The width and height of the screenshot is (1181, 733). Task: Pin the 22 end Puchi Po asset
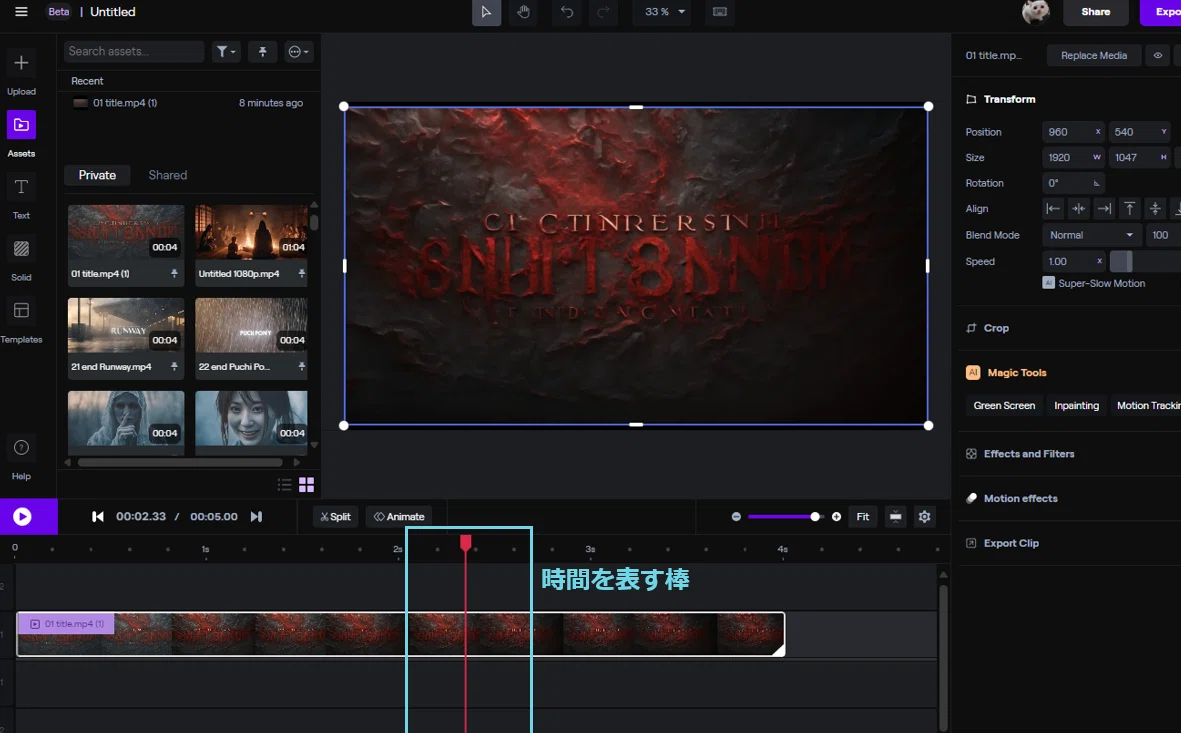coord(301,366)
